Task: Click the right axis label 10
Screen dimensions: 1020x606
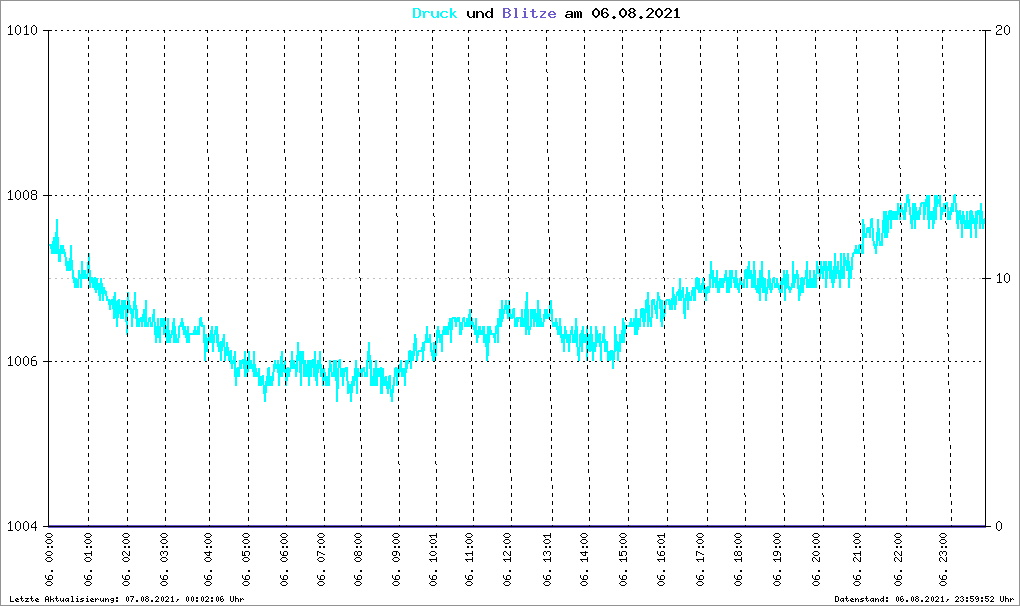Action: pos(1003,278)
